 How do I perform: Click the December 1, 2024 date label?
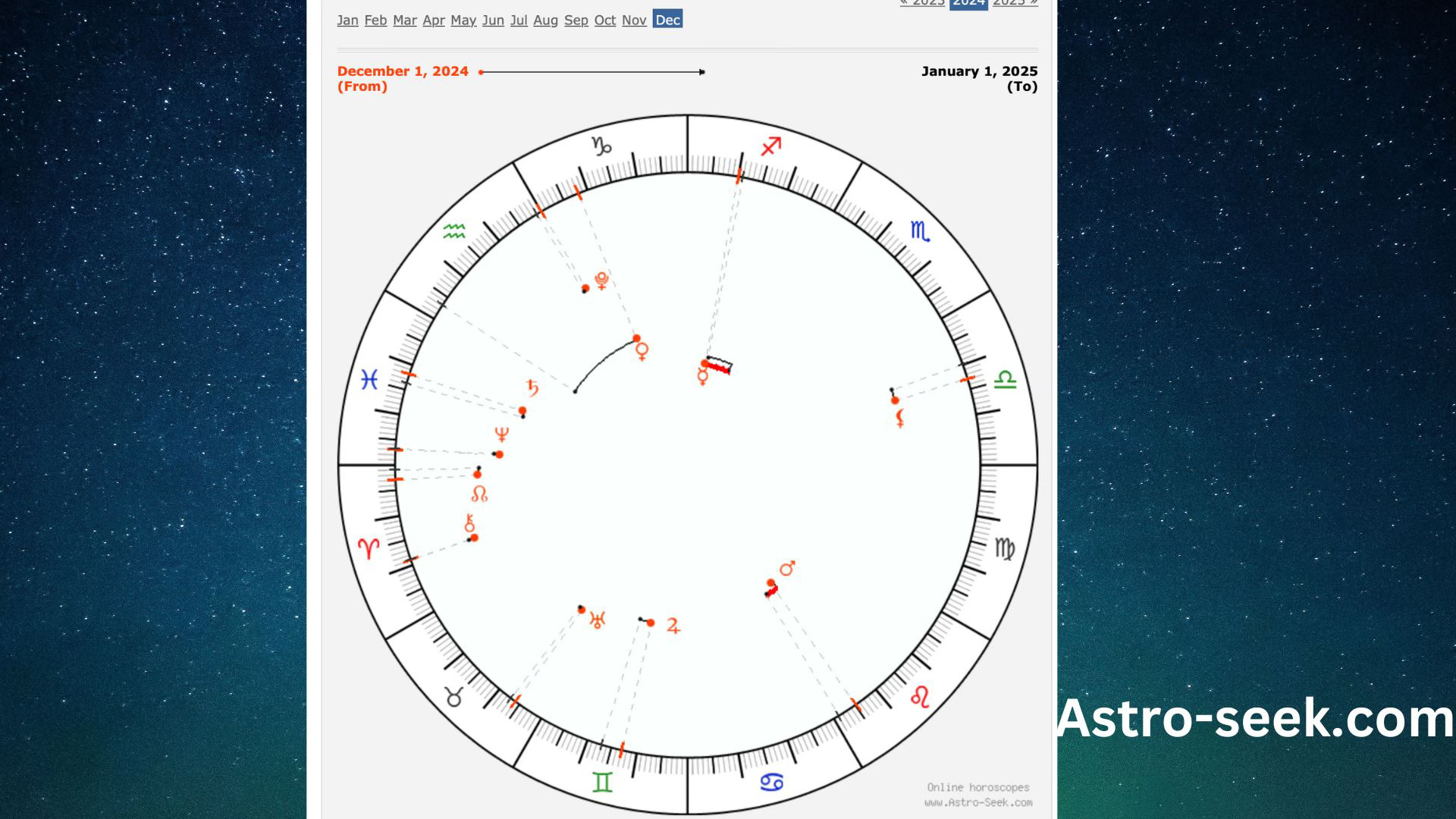click(402, 71)
